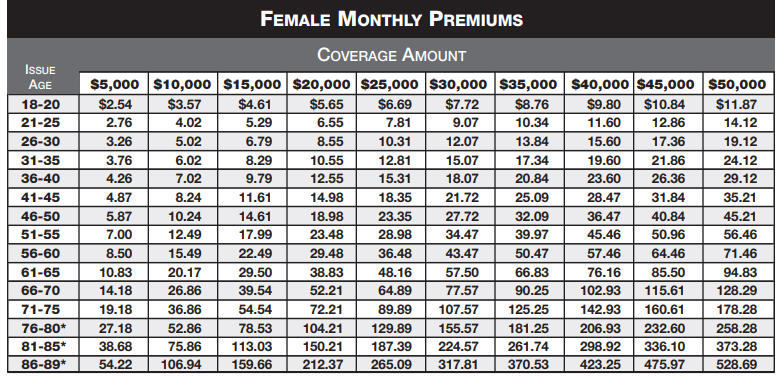Select the 54.22 premium cell
The height and width of the screenshot is (376, 778).
116,365
